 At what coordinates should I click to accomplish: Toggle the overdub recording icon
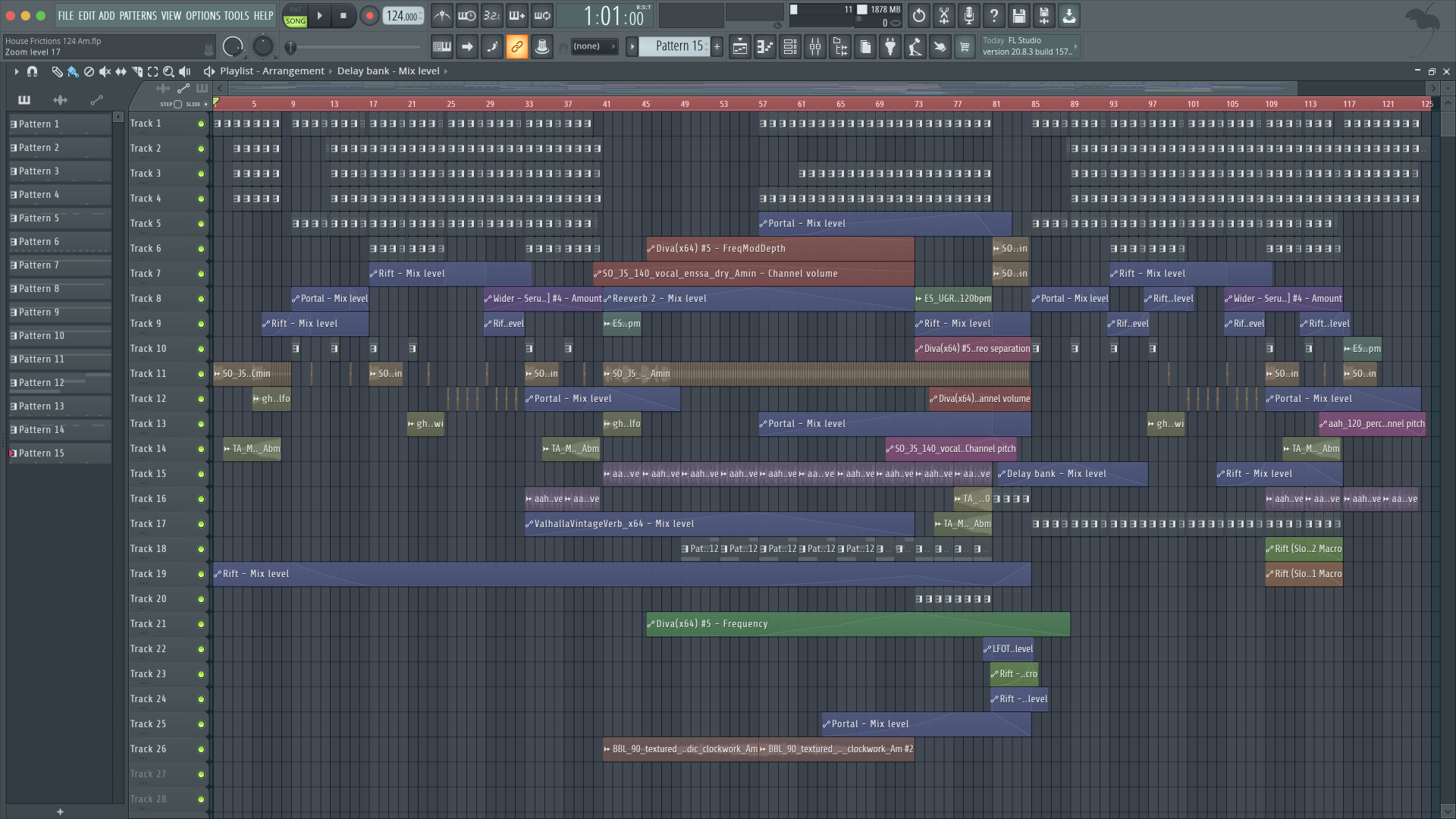(x=517, y=15)
